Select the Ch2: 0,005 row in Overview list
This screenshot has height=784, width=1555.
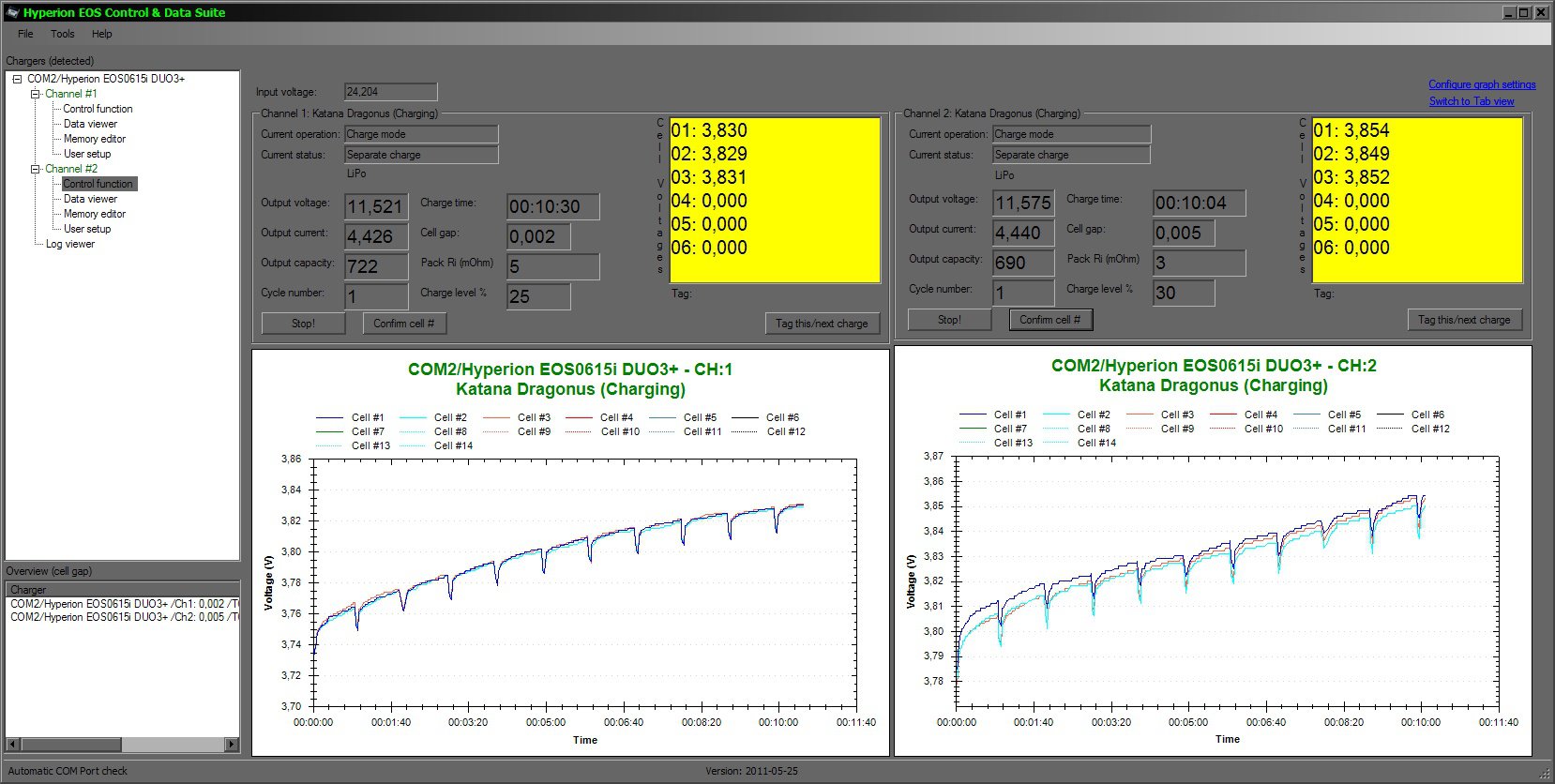[x=123, y=617]
